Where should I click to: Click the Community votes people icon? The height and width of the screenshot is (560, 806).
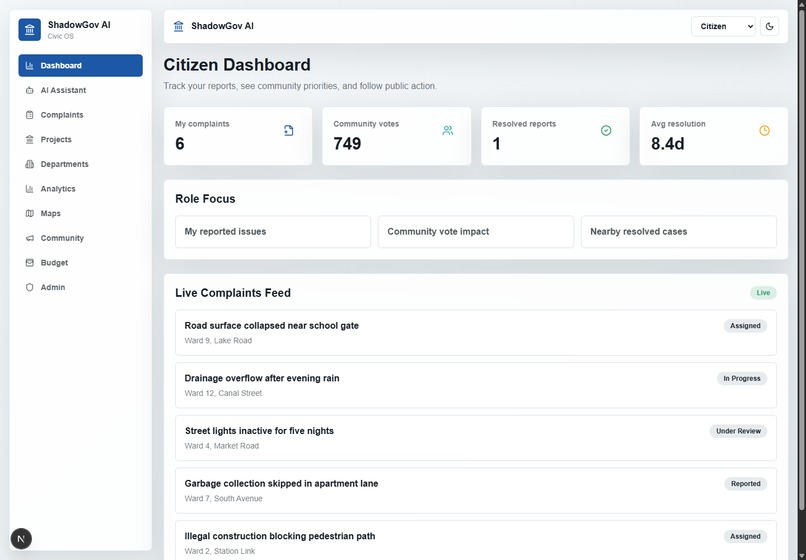[x=448, y=131]
